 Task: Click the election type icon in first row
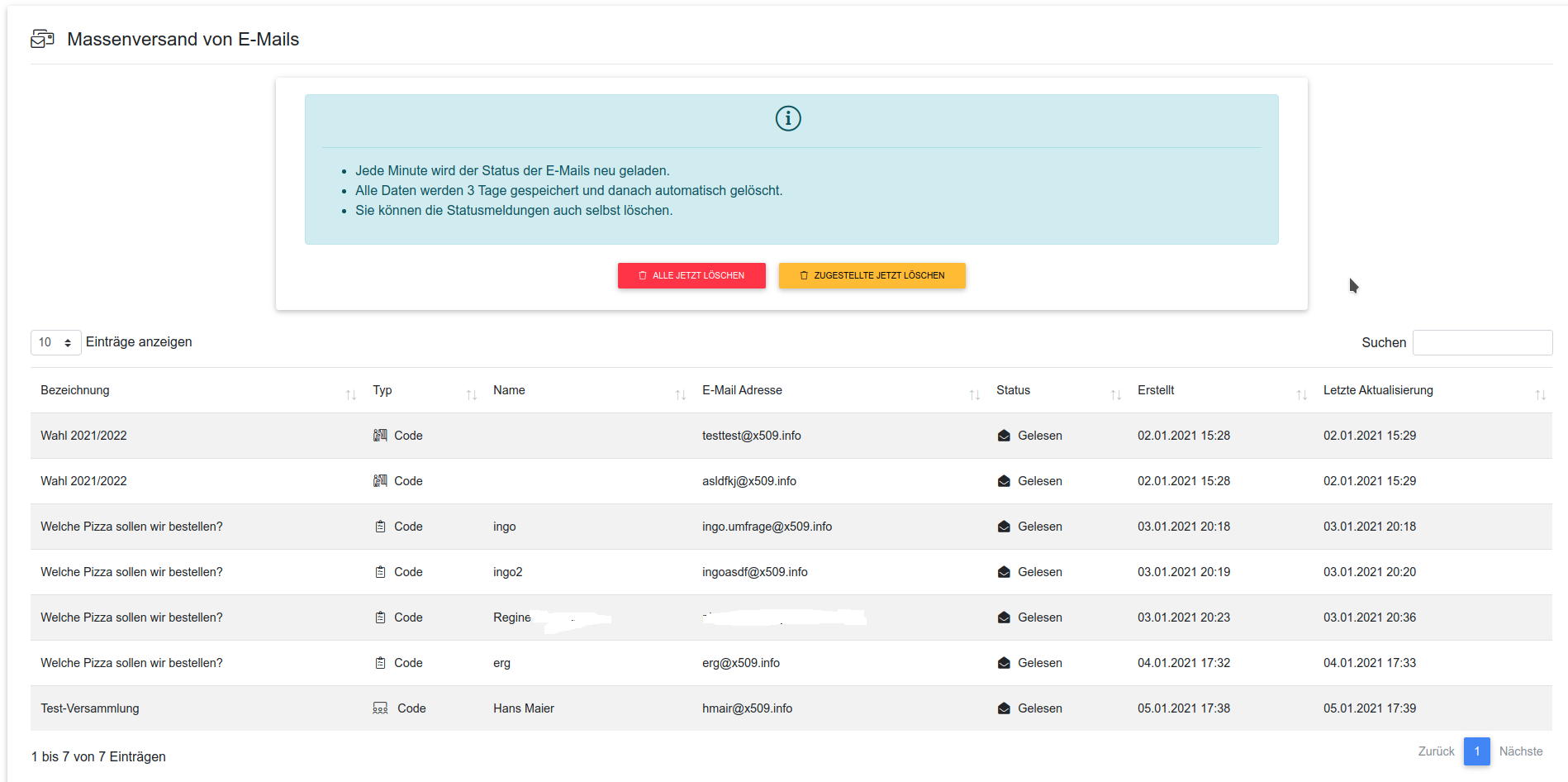coord(380,436)
